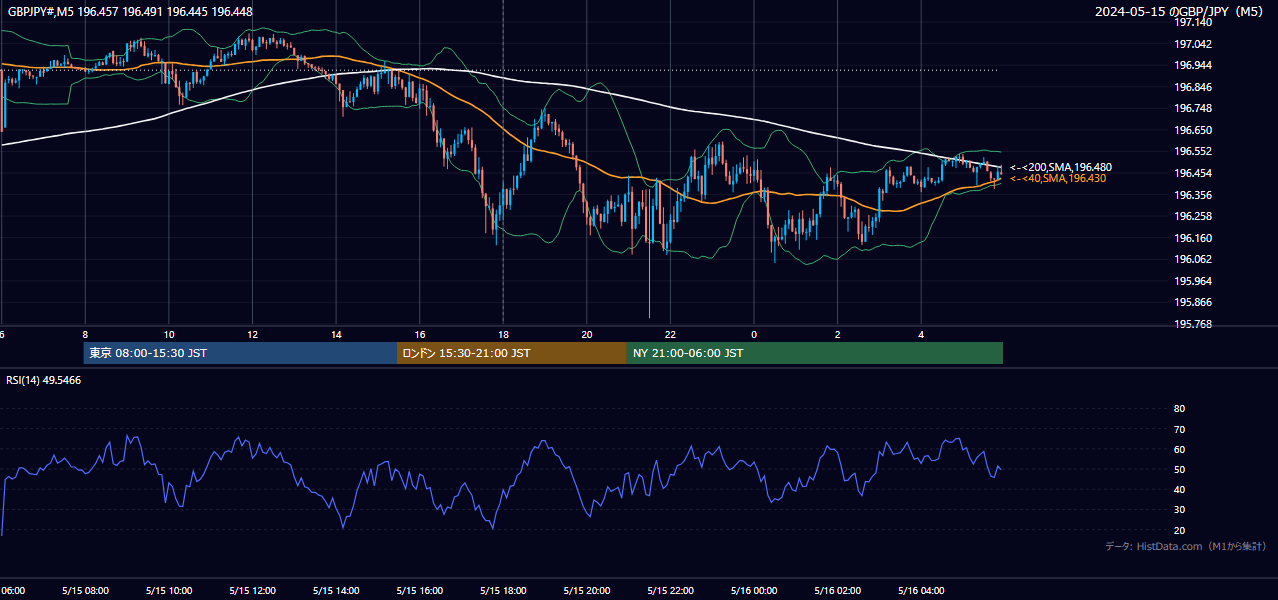Click price axis label 196.650
Image resolution: width=1278 pixels, height=600 pixels.
coord(1193,130)
